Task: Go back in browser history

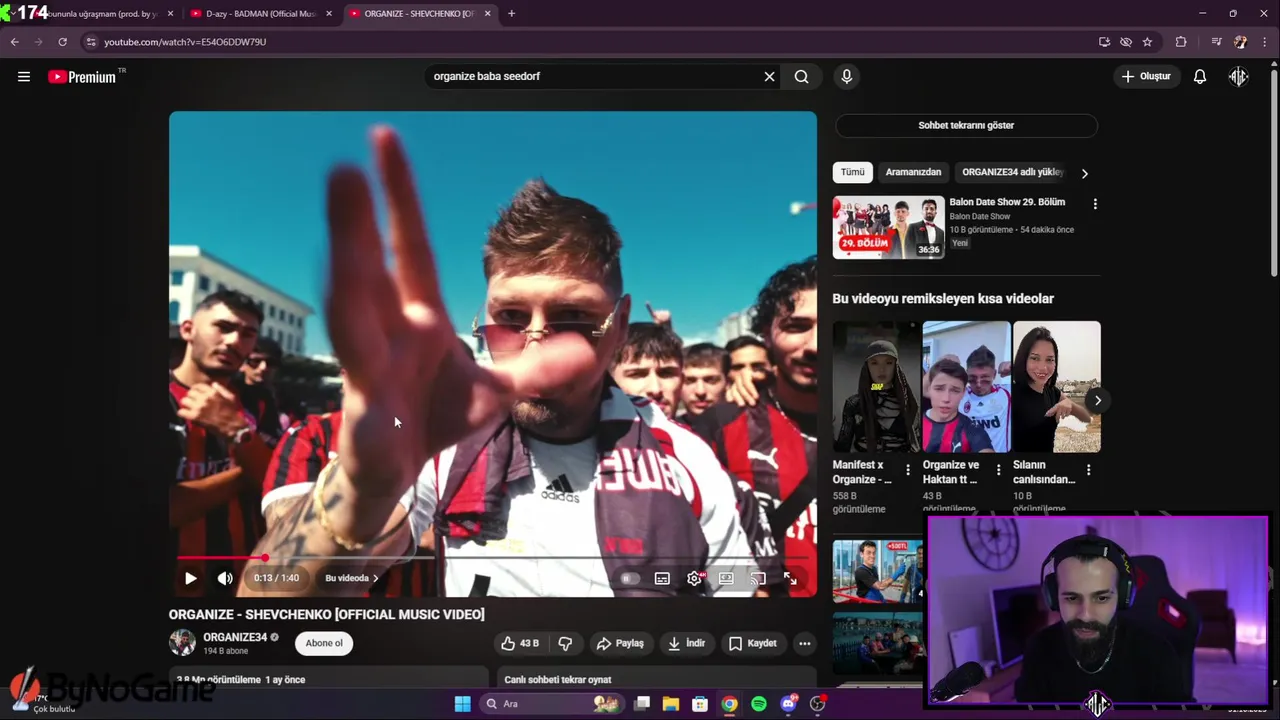Action: click(14, 42)
